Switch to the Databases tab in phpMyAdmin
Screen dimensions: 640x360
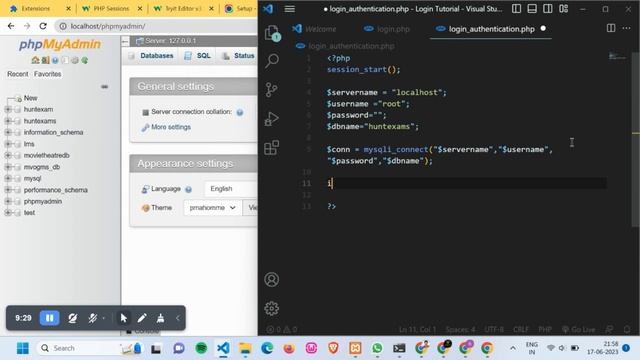click(x=151, y=56)
